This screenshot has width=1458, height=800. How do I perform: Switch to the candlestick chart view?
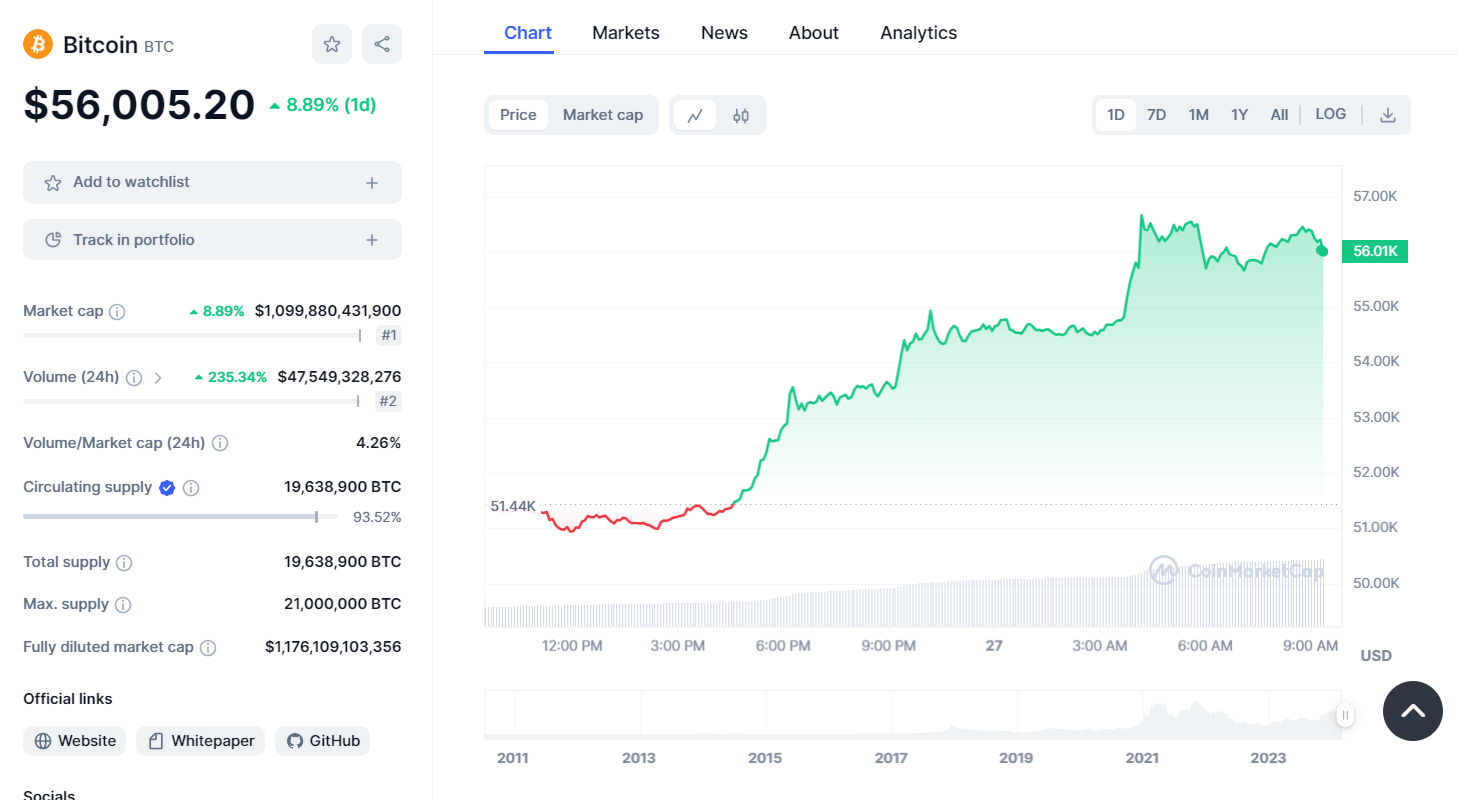point(741,115)
